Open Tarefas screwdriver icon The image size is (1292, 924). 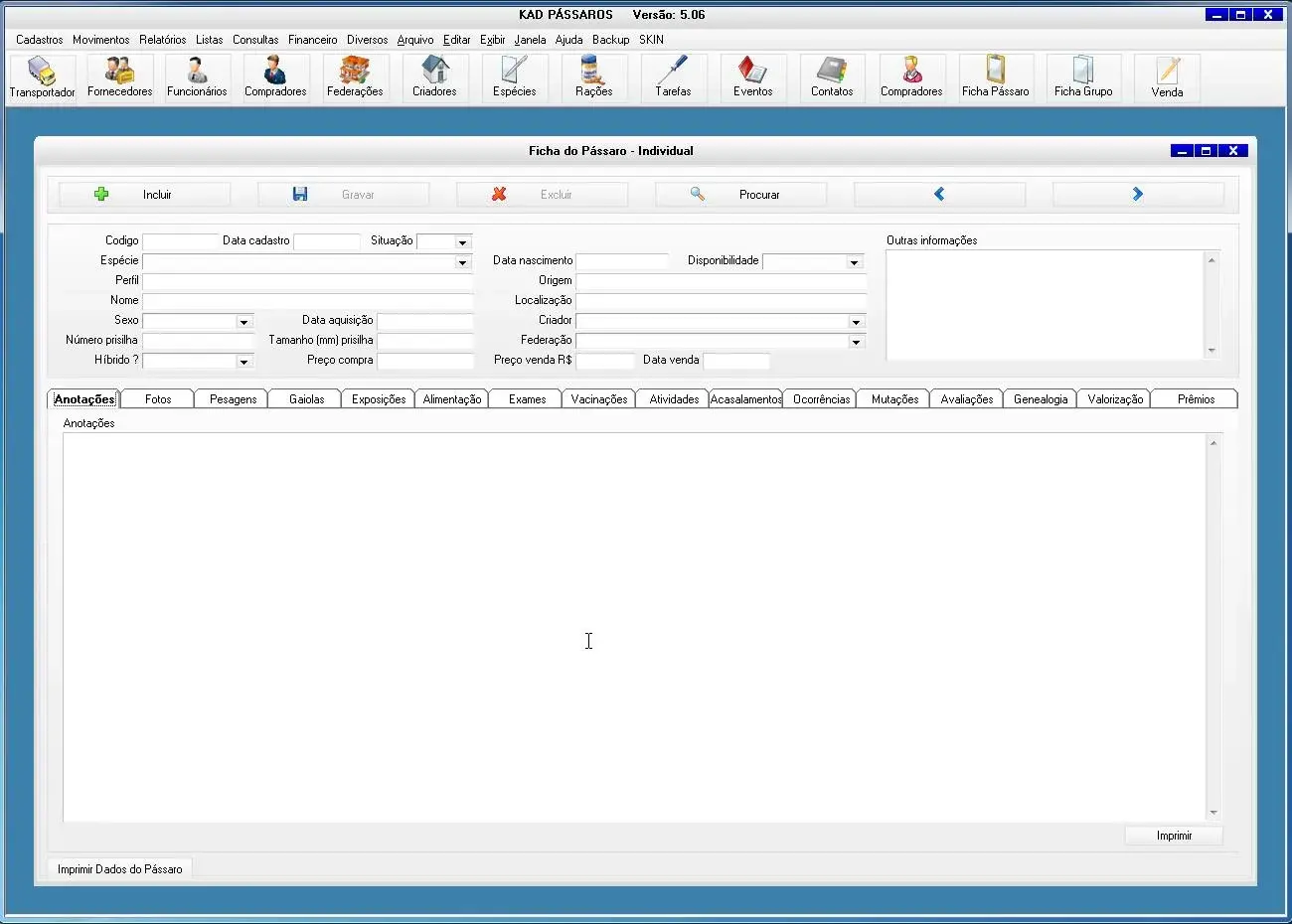pos(673,77)
